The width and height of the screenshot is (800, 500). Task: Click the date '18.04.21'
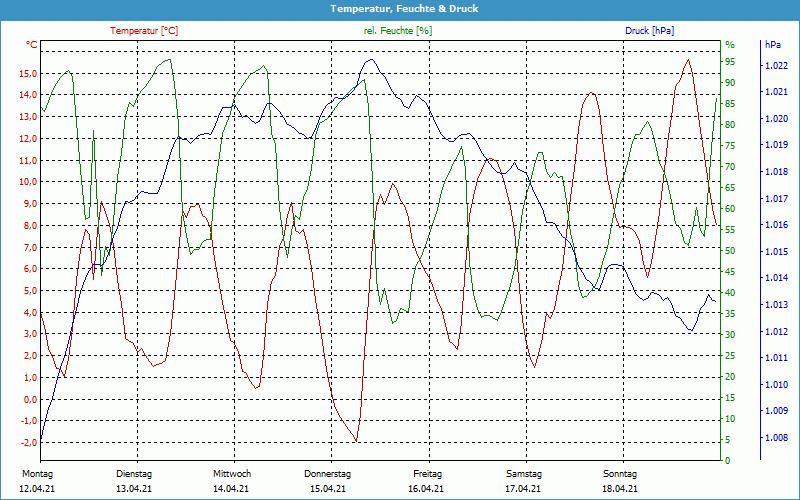pos(620,489)
